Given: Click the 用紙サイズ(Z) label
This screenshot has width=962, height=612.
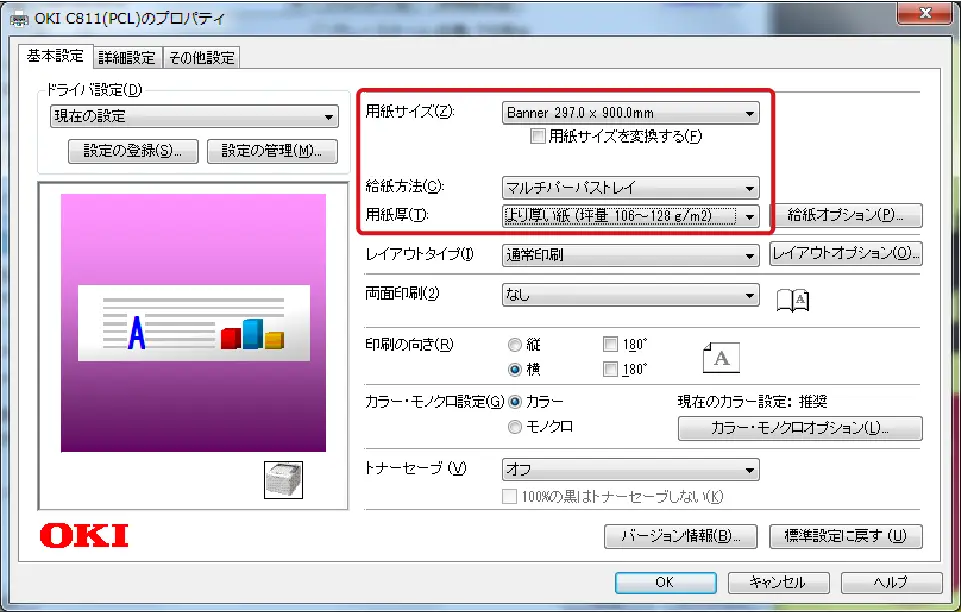Looking at the screenshot, I should pyautogui.click(x=409, y=112).
